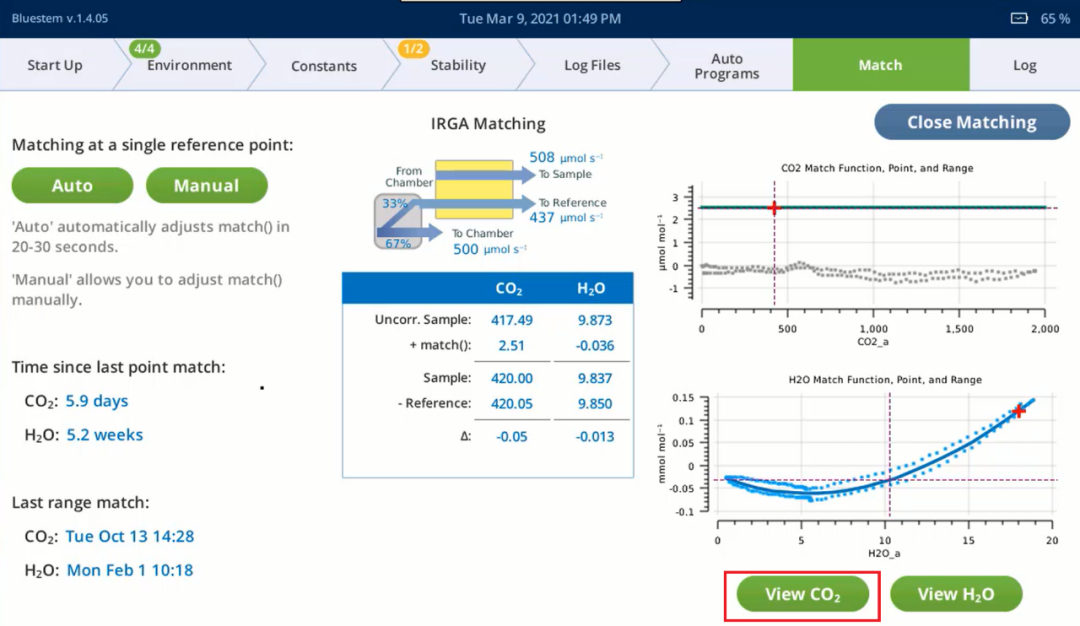Click the gray chamber splitter box
The width and height of the screenshot is (1080, 626).
[x=395, y=221]
